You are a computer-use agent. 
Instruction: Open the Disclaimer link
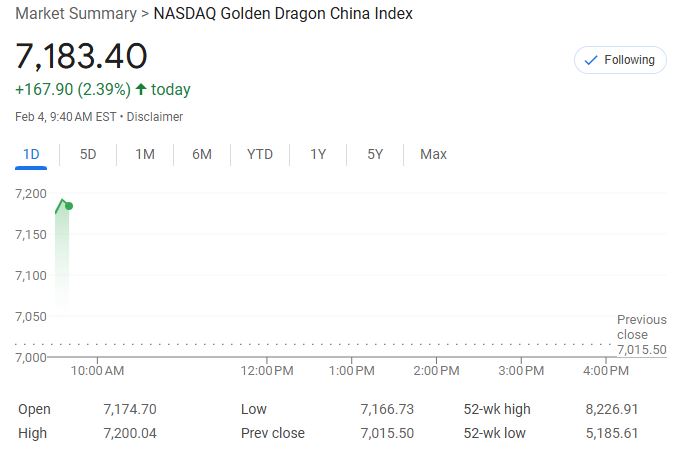point(155,117)
